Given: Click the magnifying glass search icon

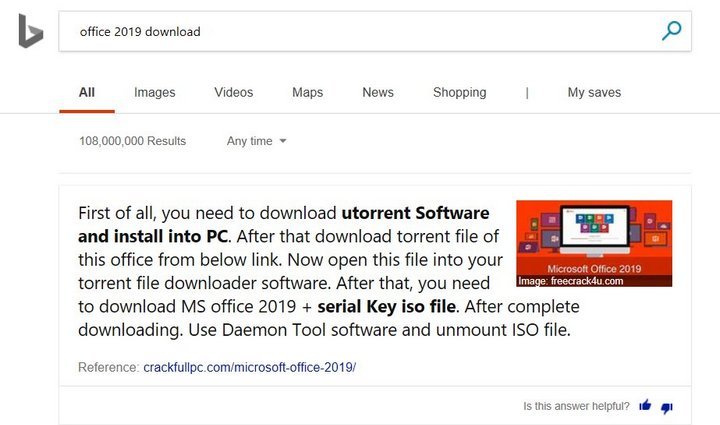Looking at the screenshot, I should 672,31.
